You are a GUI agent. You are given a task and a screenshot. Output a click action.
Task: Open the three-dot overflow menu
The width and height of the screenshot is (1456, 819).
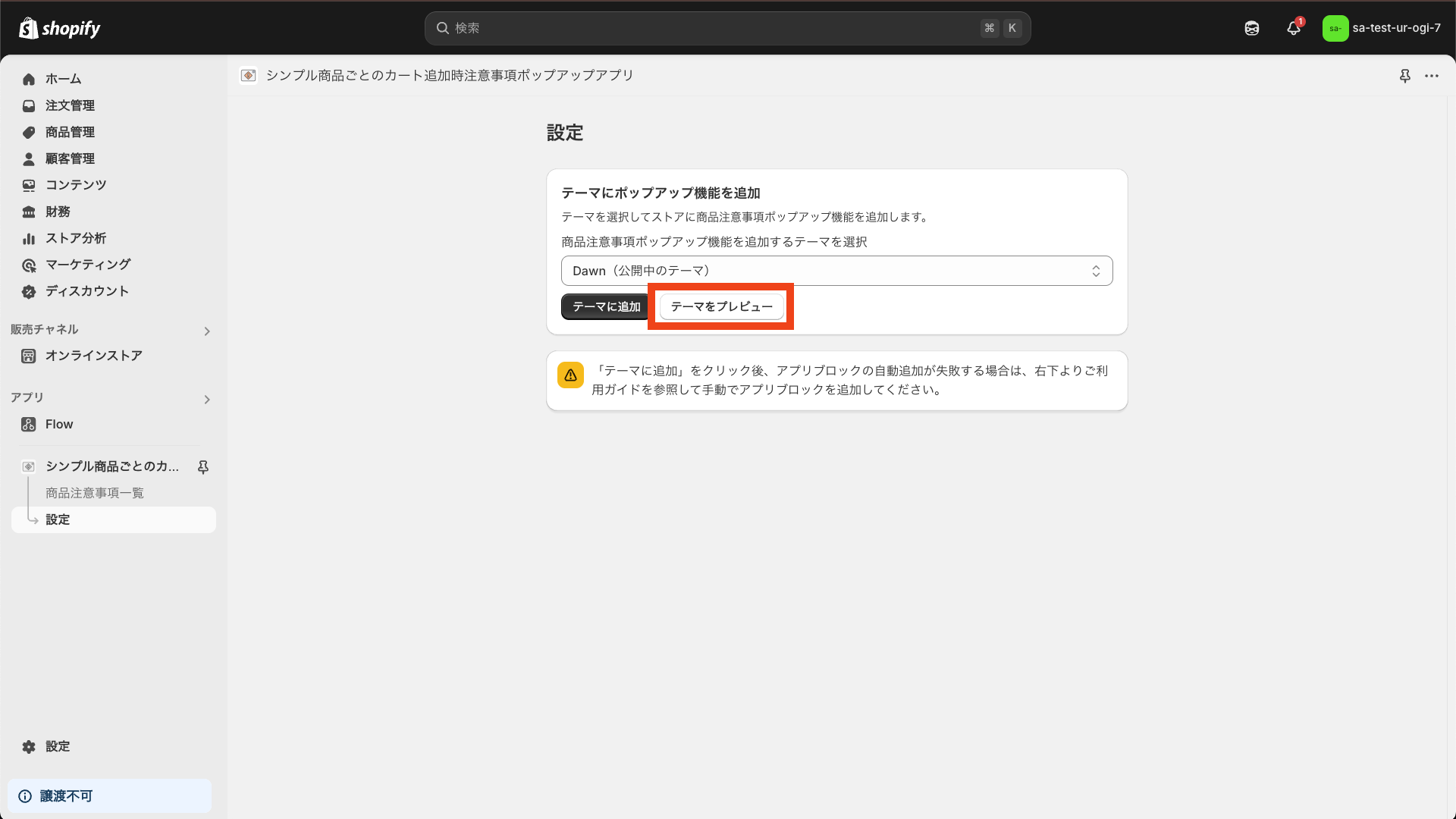tap(1432, 76)
